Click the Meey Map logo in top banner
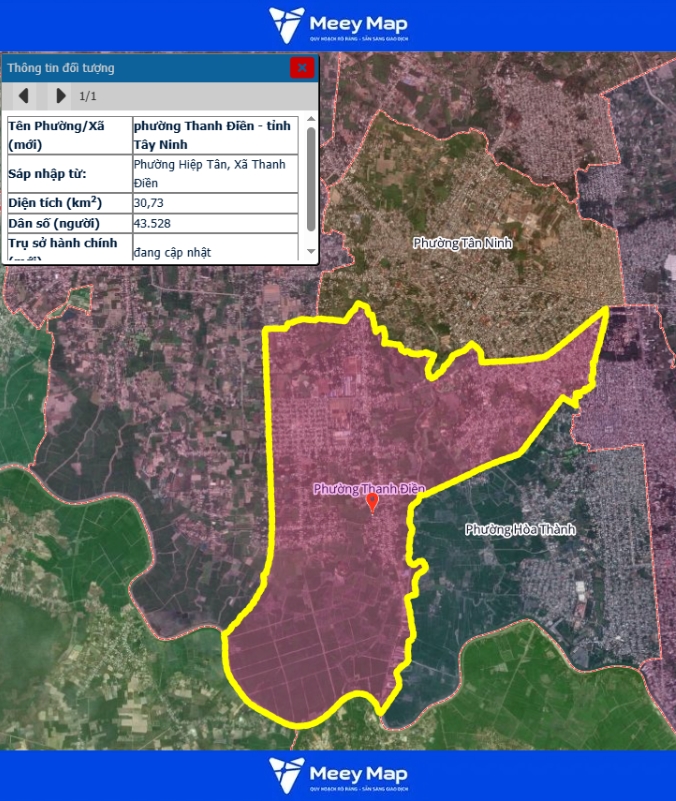The width and height of the screenshot is (676, 801). pyautogui.click(x=338, y=25)
